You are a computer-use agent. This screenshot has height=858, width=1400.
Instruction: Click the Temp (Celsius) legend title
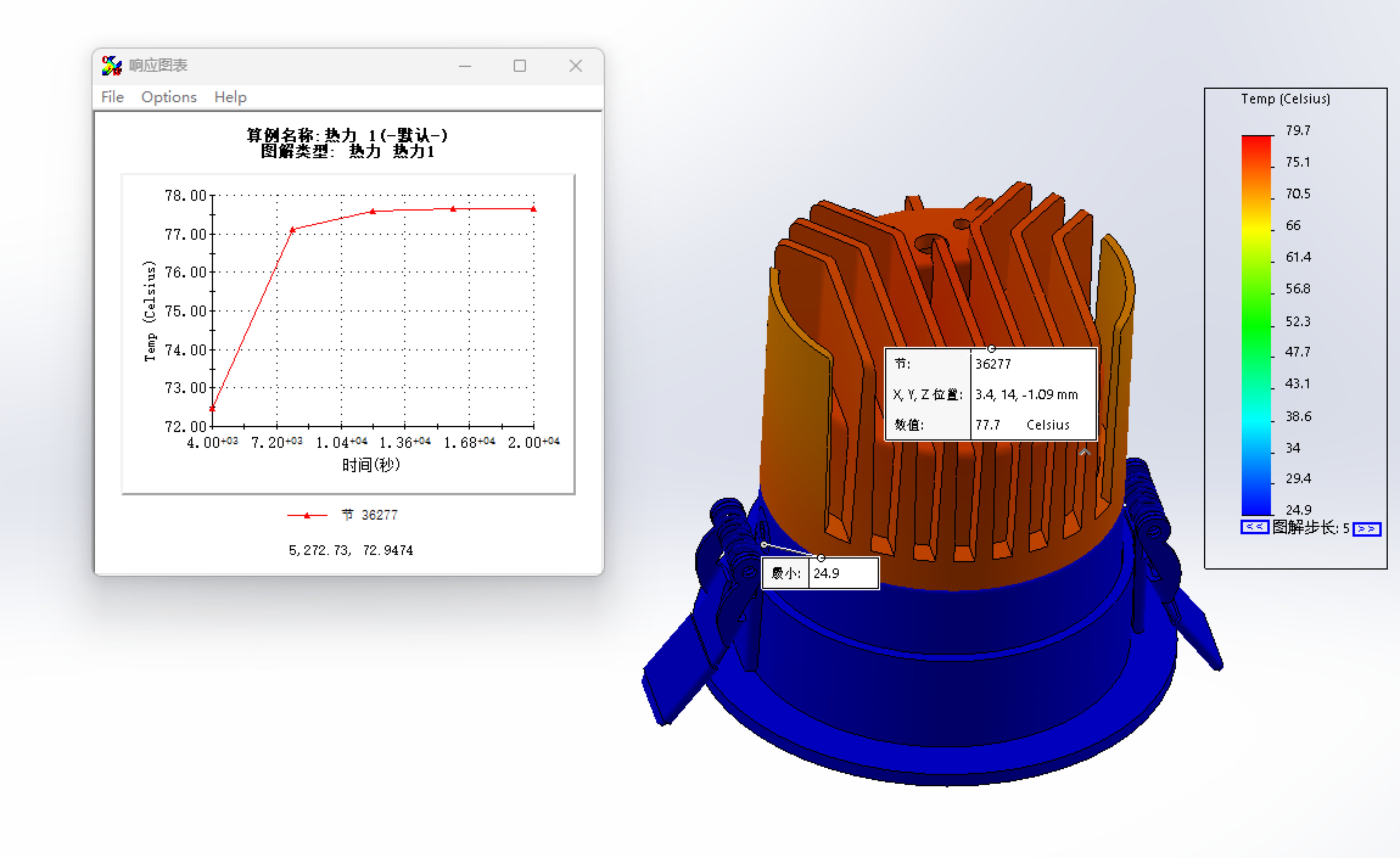pos(1285,99)
